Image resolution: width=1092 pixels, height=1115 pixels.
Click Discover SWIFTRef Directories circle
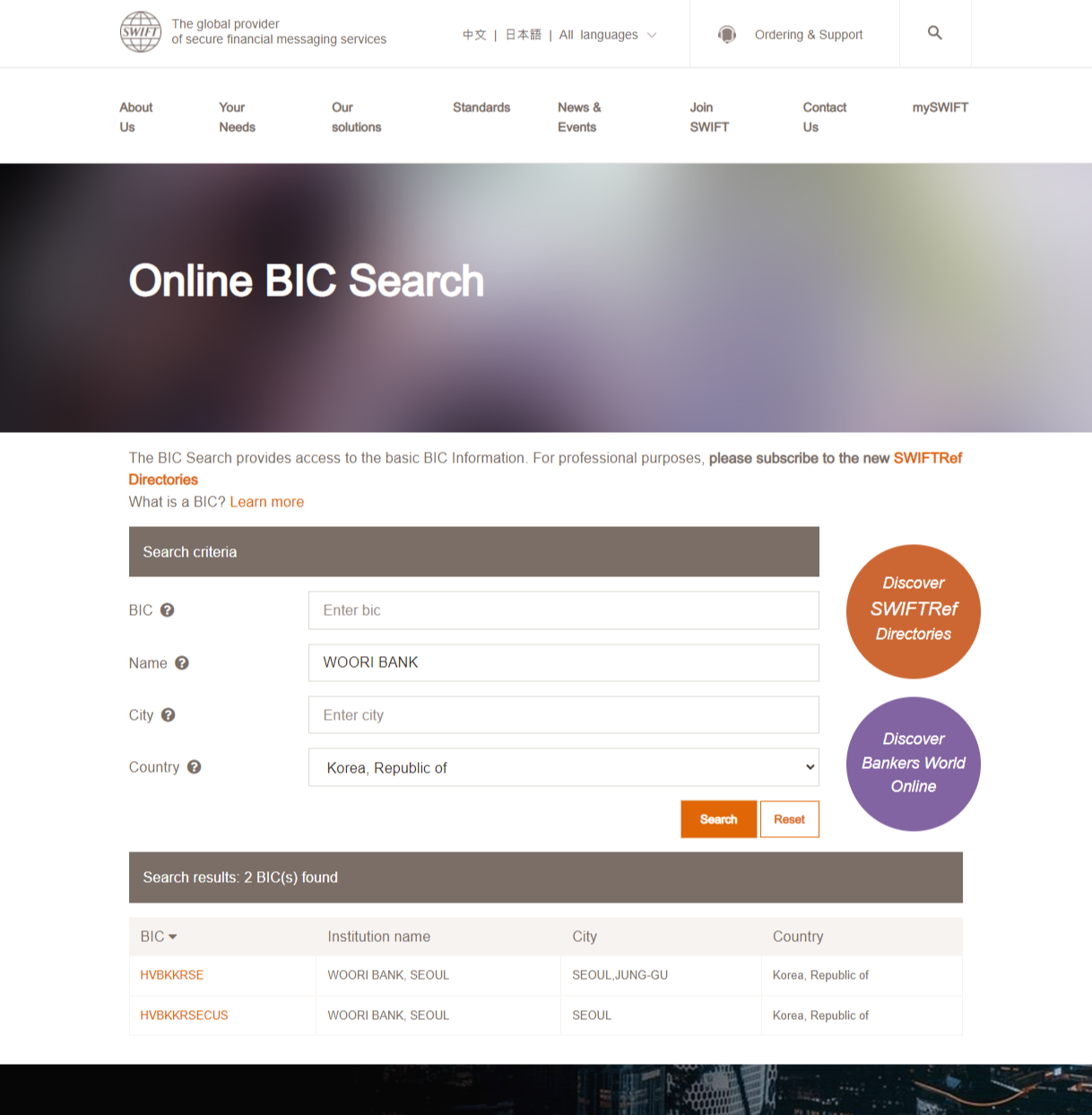[x=914, y=611]
